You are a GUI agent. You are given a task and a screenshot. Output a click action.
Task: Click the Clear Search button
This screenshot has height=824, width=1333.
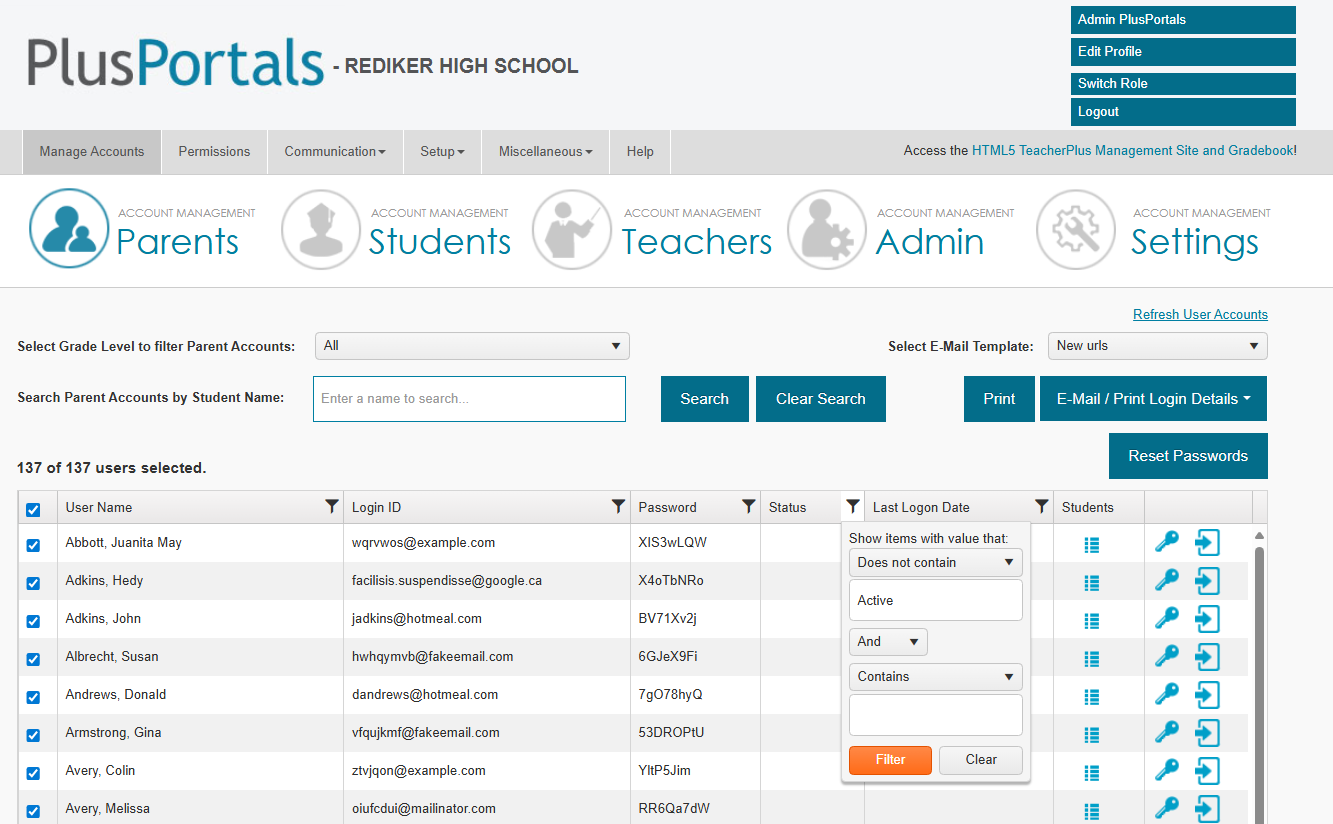point(821,399)
